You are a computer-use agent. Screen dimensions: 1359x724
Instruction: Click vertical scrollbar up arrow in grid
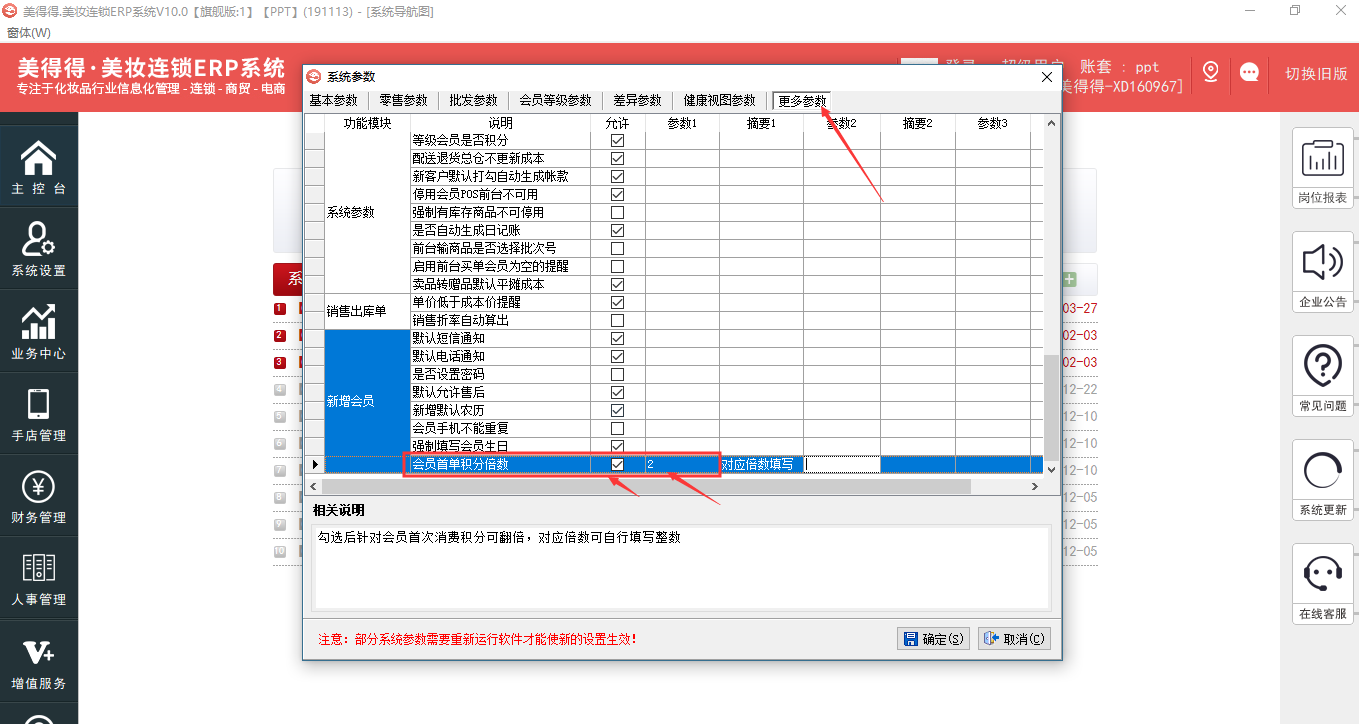click(1051, 123)
